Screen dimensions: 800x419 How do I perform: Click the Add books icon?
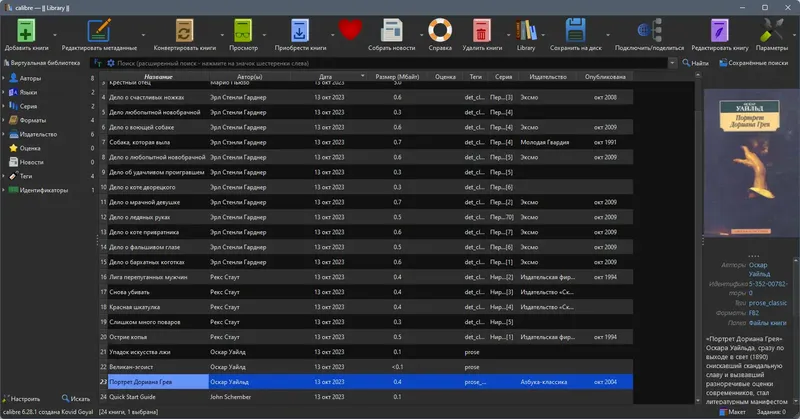coord(26,31)
